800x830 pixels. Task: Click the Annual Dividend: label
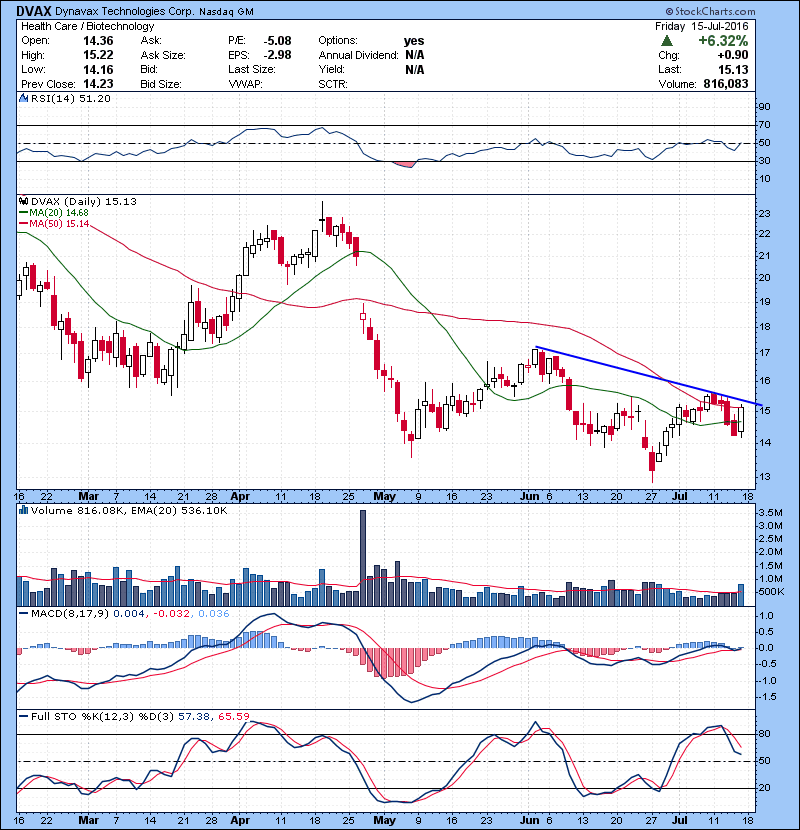[358, 55]
